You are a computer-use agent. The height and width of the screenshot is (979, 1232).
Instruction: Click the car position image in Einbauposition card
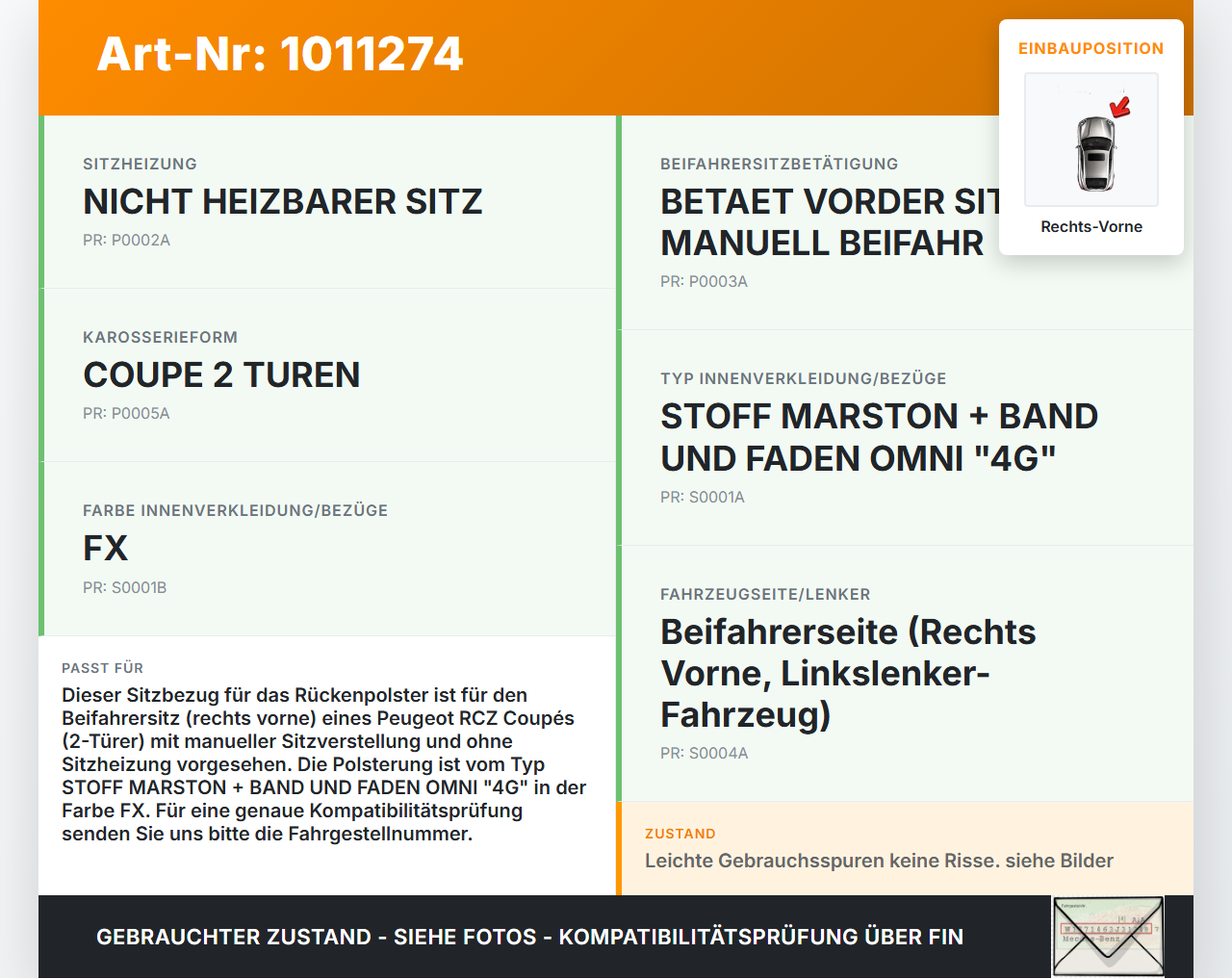pos(1091,140)
